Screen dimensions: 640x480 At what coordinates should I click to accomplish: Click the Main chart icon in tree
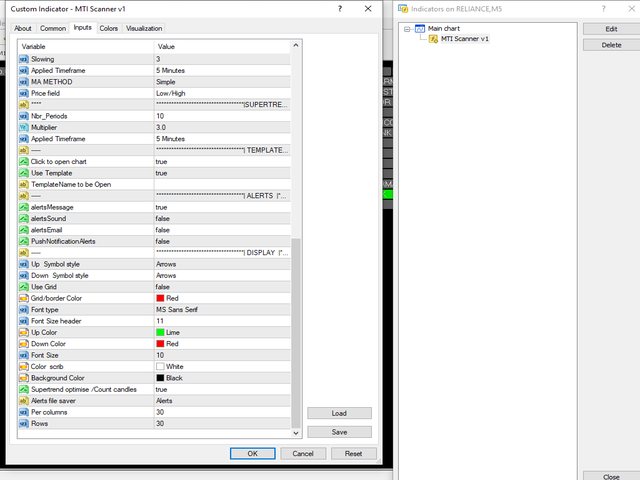tap(420, 29)
